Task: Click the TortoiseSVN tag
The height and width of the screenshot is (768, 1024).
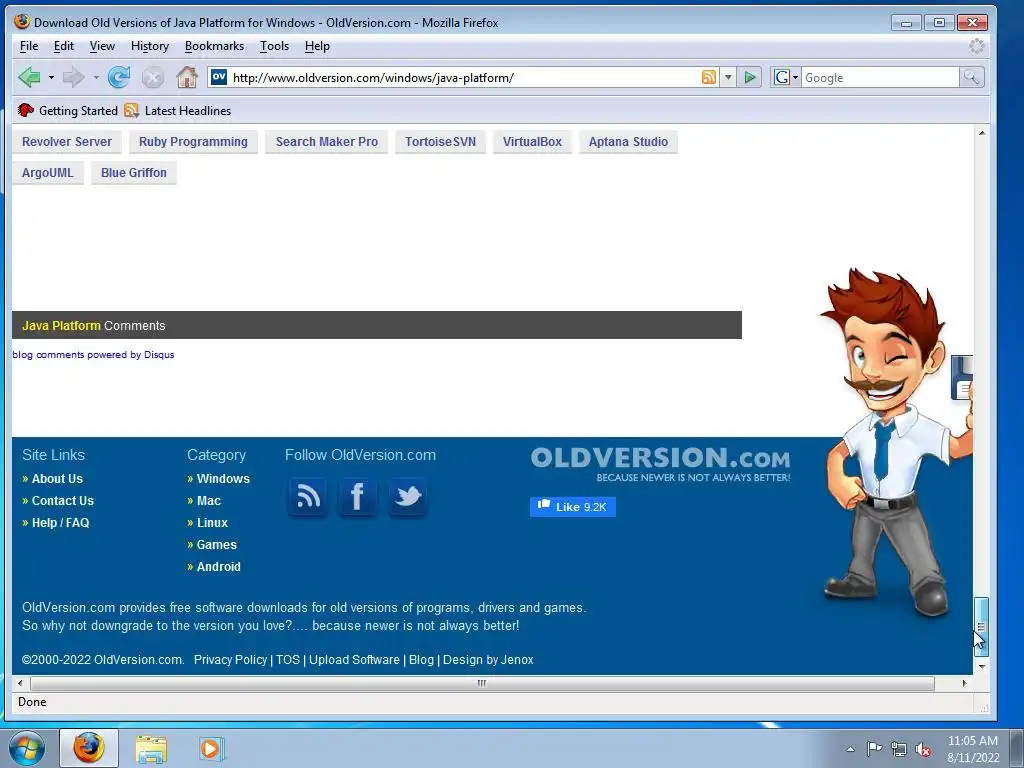Action: pos(440,142)
